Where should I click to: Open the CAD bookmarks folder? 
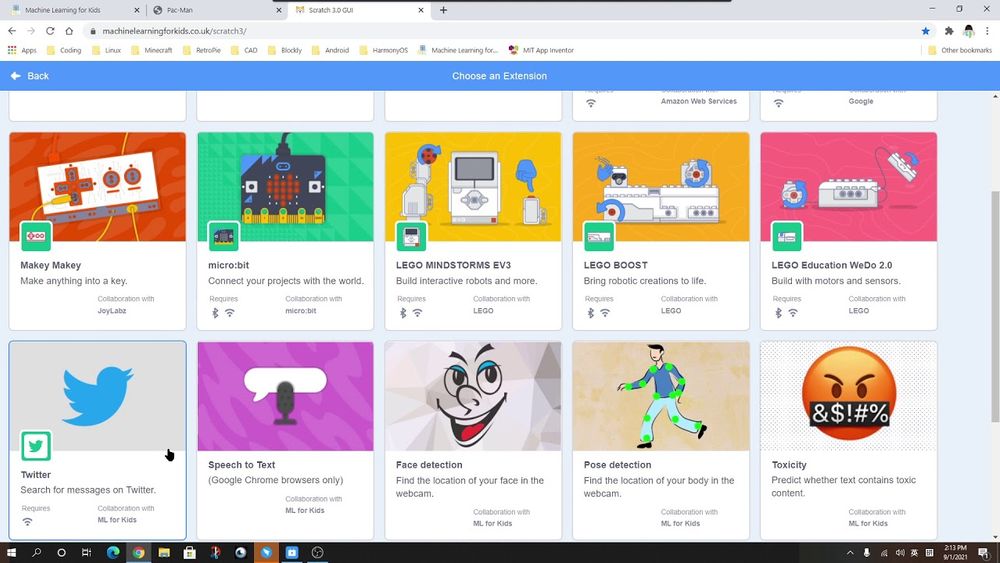(244, 50)
